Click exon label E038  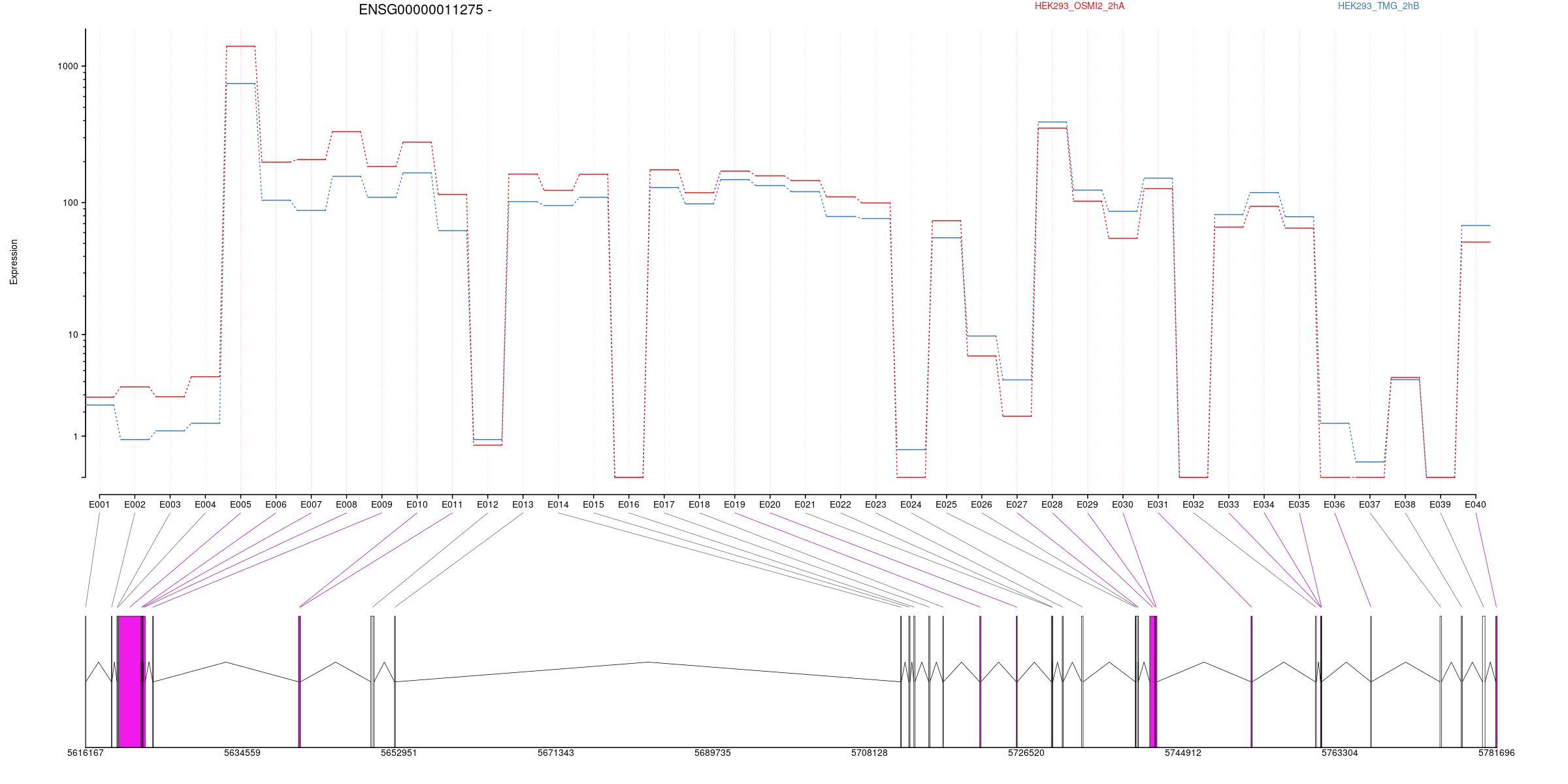click(x=1405, y=504)
